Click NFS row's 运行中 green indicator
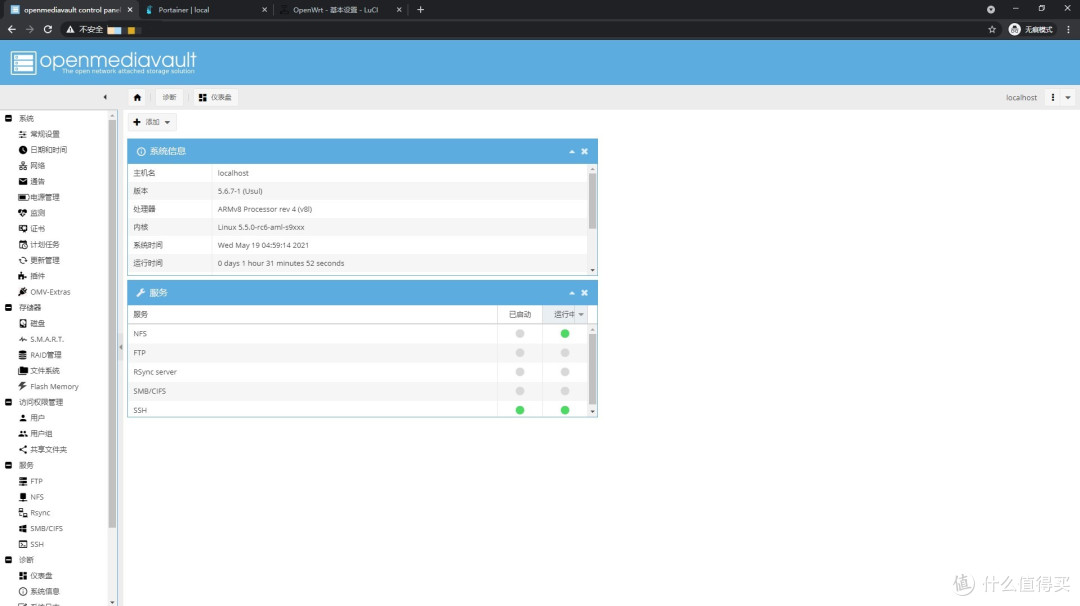This screenshot has height=606, width=1080. 565,334
